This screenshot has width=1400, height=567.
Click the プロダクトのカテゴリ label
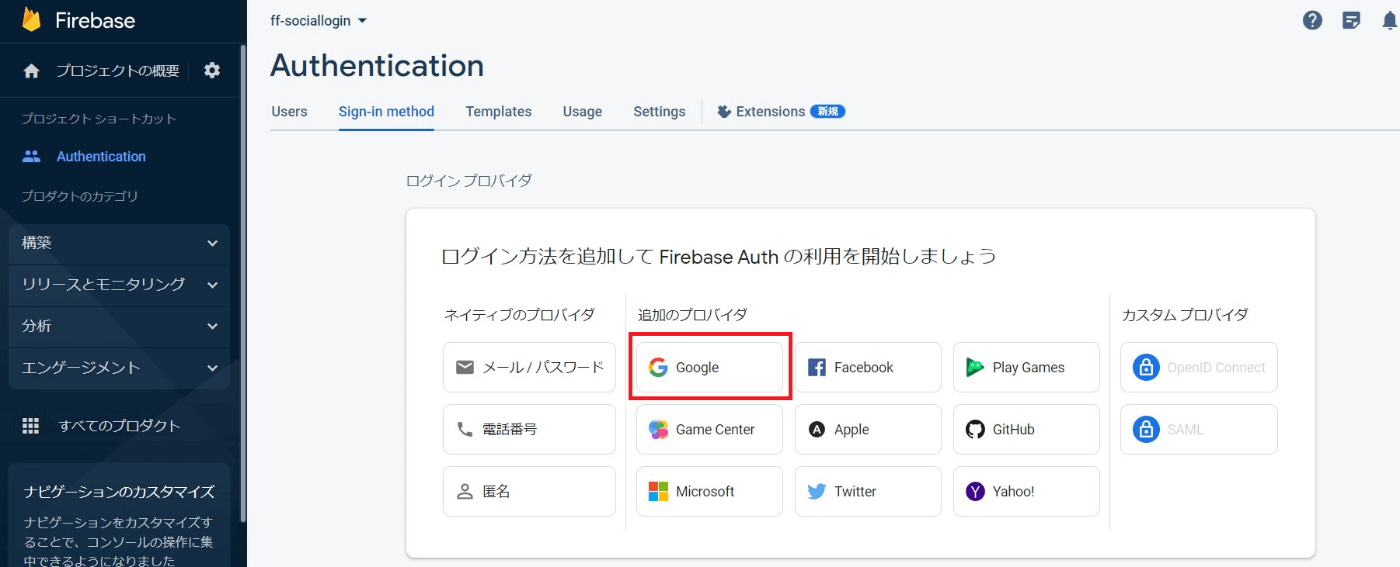tap(80, 196)
